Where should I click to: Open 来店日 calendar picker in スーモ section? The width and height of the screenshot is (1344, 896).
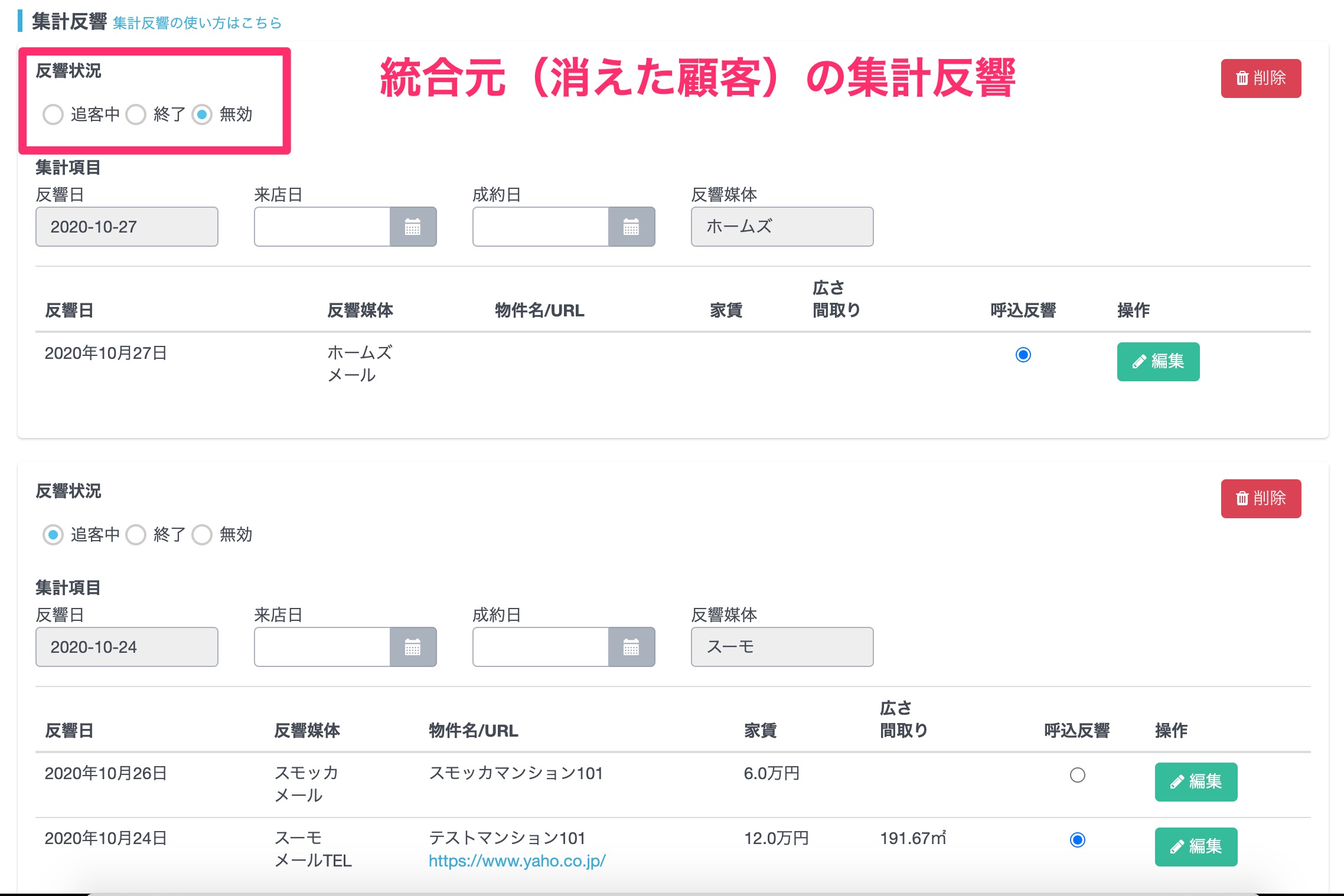point(413,647)
